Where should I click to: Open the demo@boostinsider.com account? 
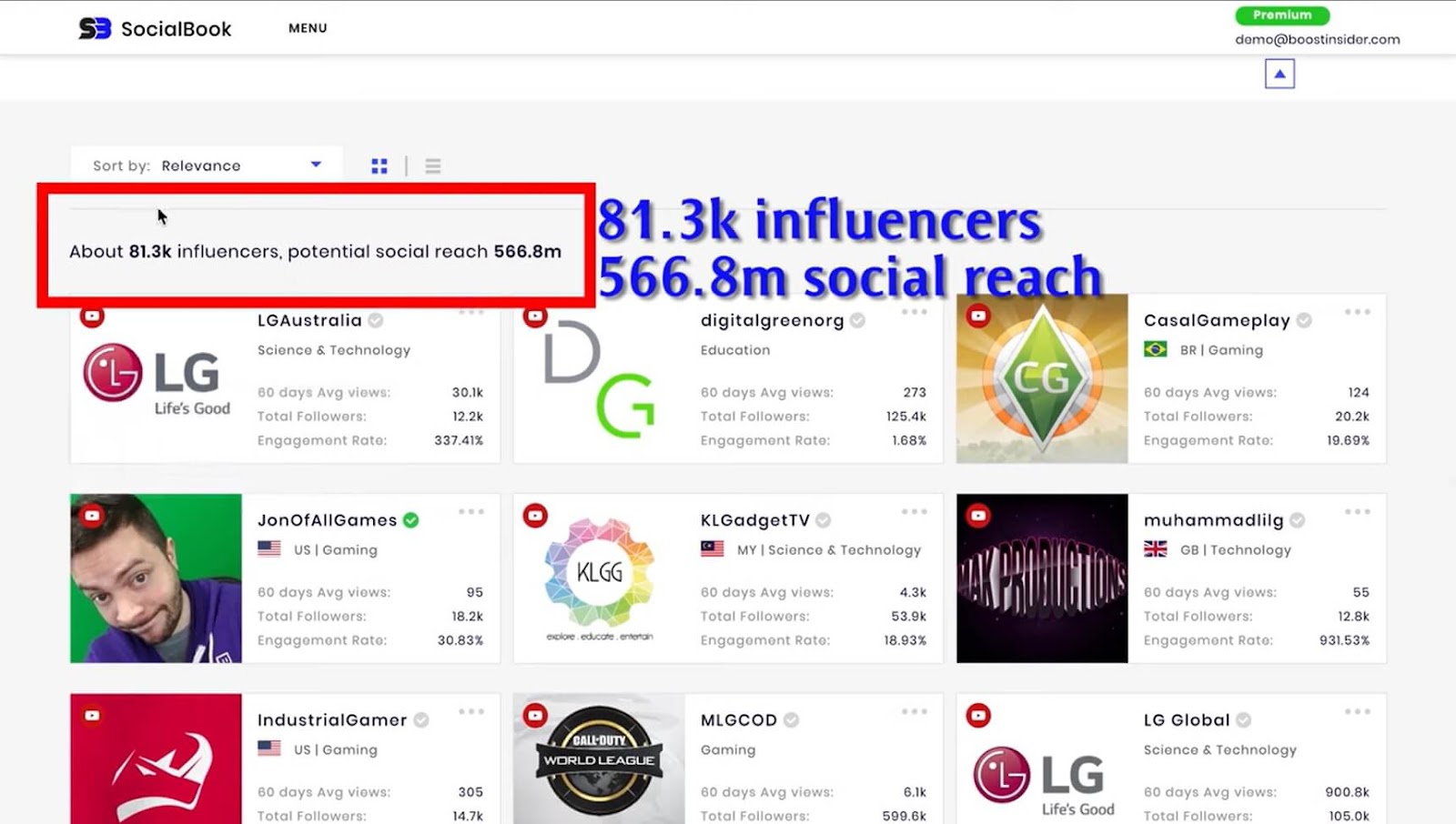1317,39
